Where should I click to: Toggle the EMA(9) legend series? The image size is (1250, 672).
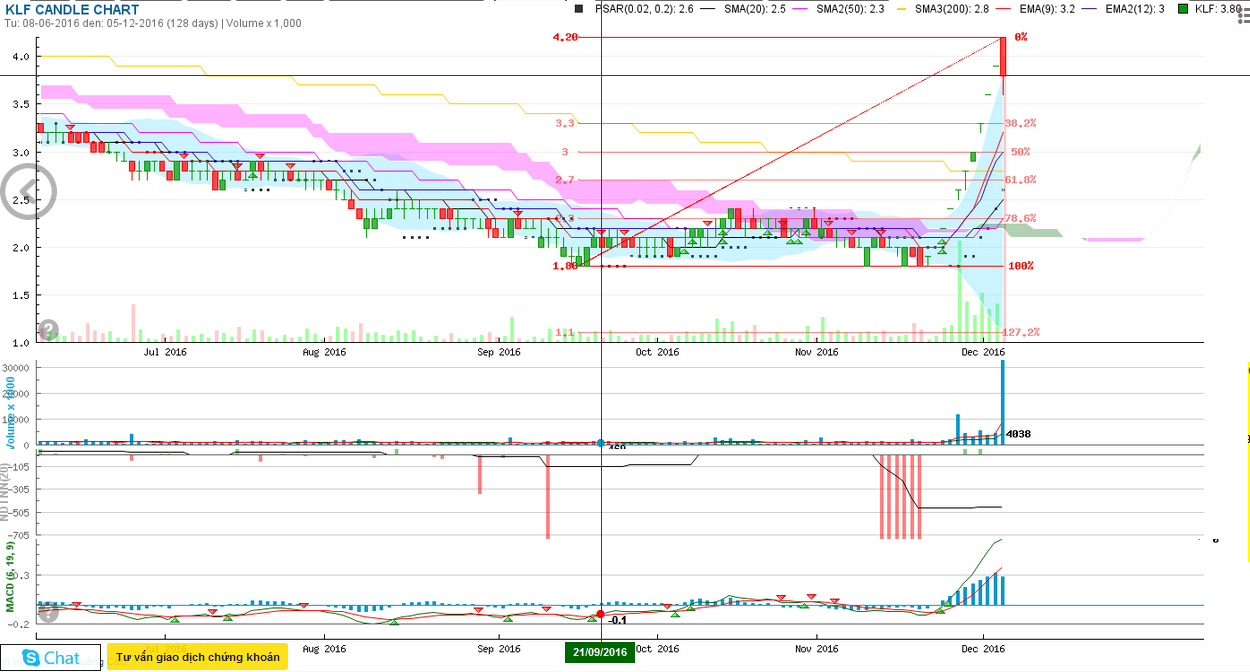tap(1037, 8)
